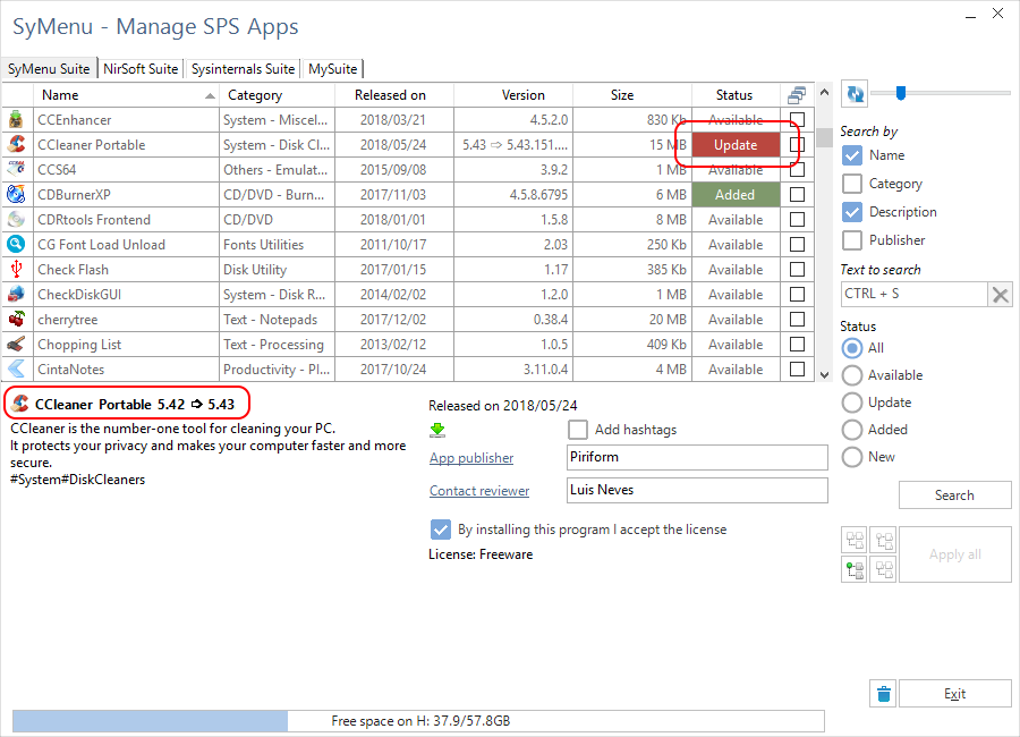Enable Search by Category

pyautogui.click(x=852, y=183)
